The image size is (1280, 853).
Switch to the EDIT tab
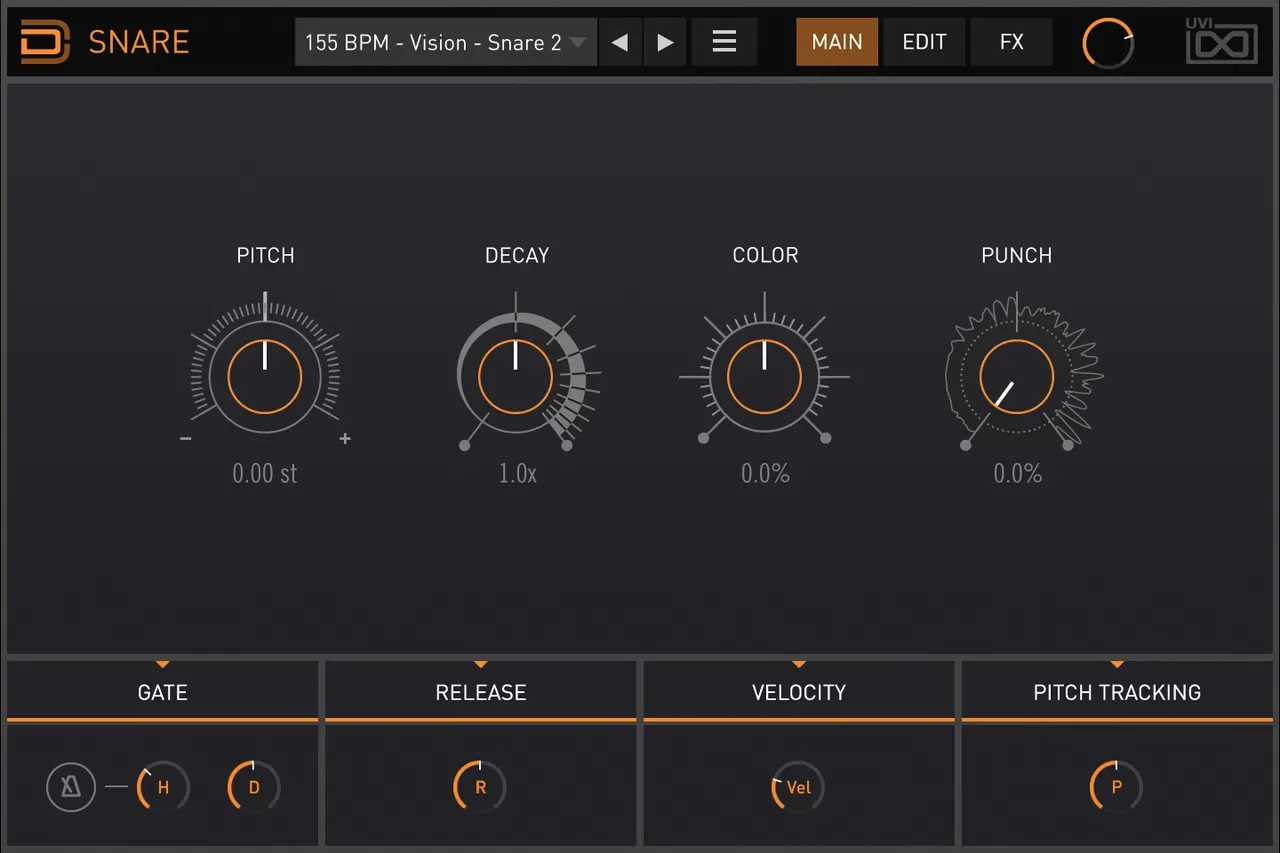924,42
